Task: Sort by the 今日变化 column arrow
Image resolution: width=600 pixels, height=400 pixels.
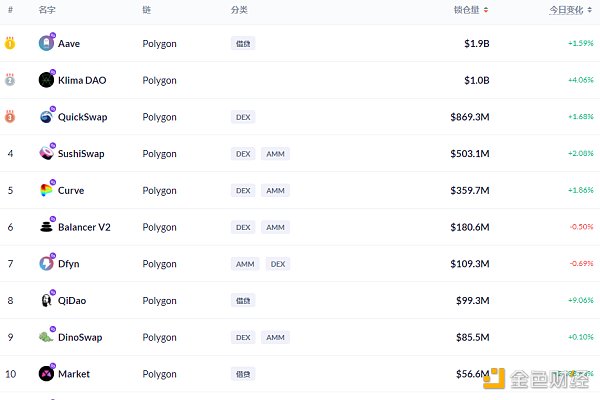Action: point(590,10)
